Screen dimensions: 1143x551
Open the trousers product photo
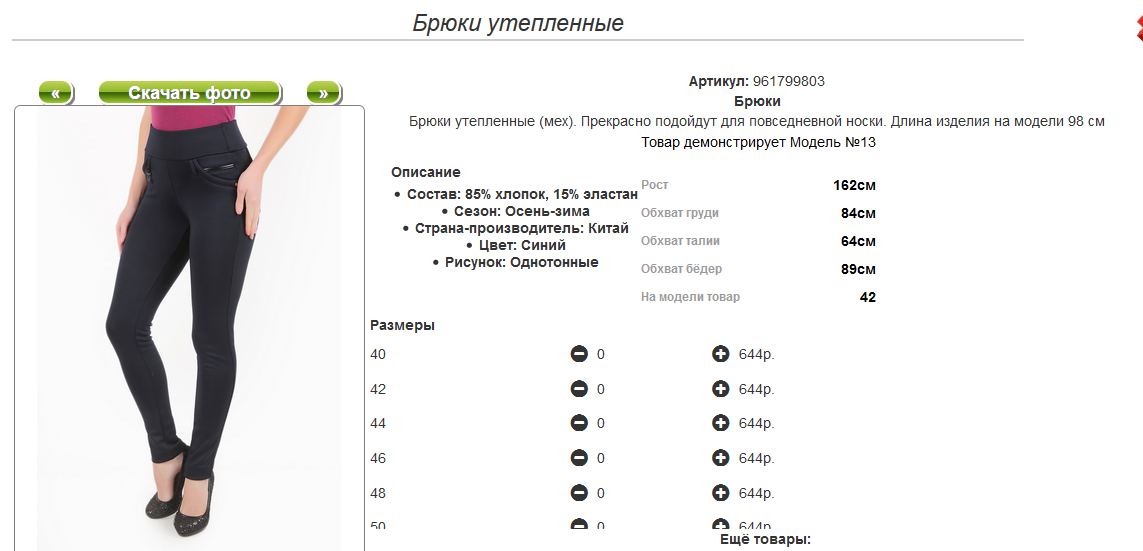[x=189, y=328]
